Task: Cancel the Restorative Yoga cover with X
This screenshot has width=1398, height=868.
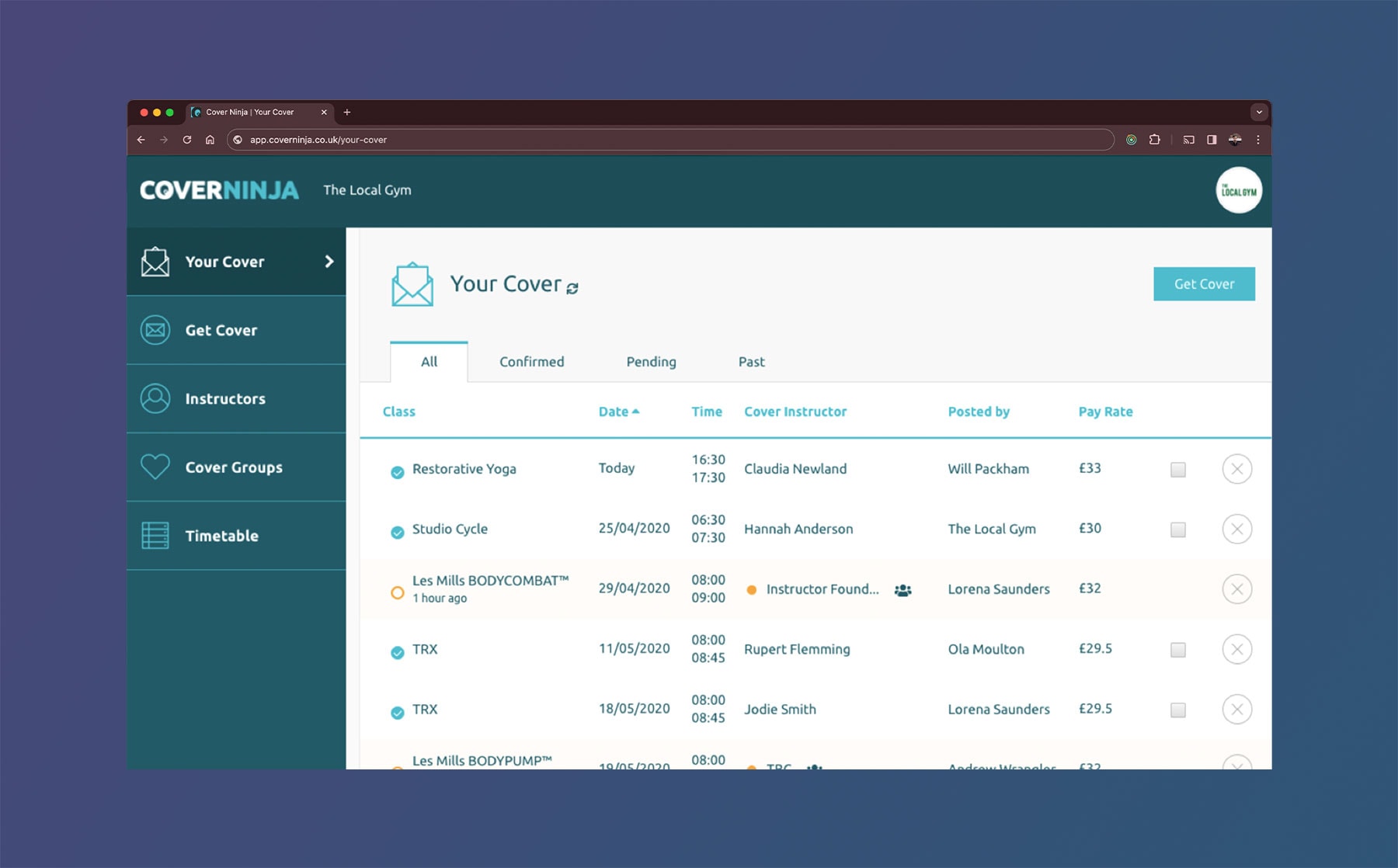Action: click(x=1236, y=469)
